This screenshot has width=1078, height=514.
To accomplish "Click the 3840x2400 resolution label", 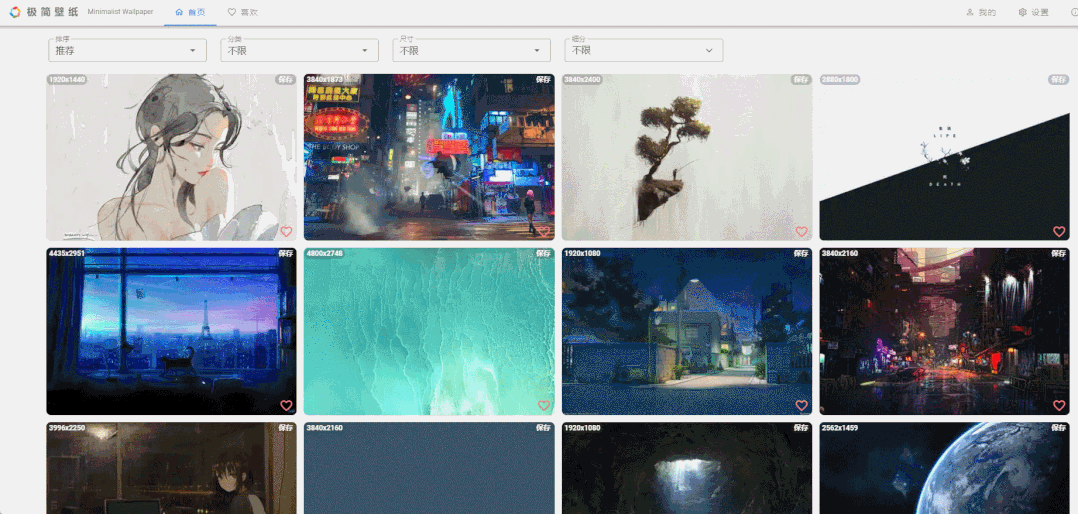I will (x=582, y=80).
